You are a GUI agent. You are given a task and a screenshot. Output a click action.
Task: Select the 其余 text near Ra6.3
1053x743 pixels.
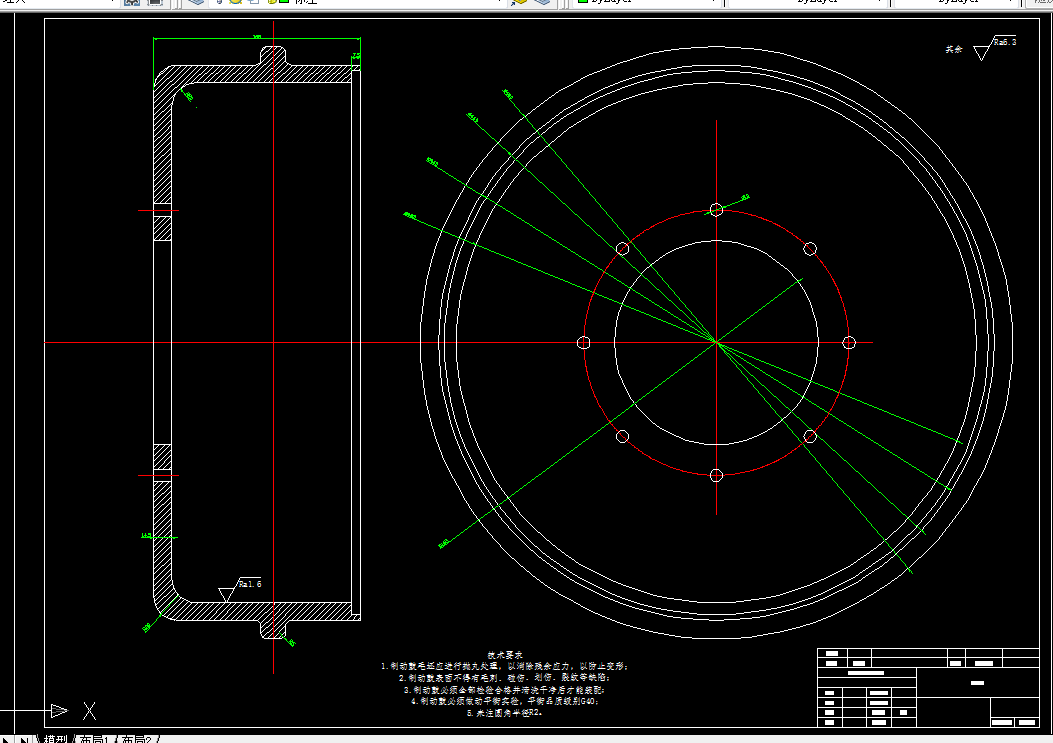point(954,49)
